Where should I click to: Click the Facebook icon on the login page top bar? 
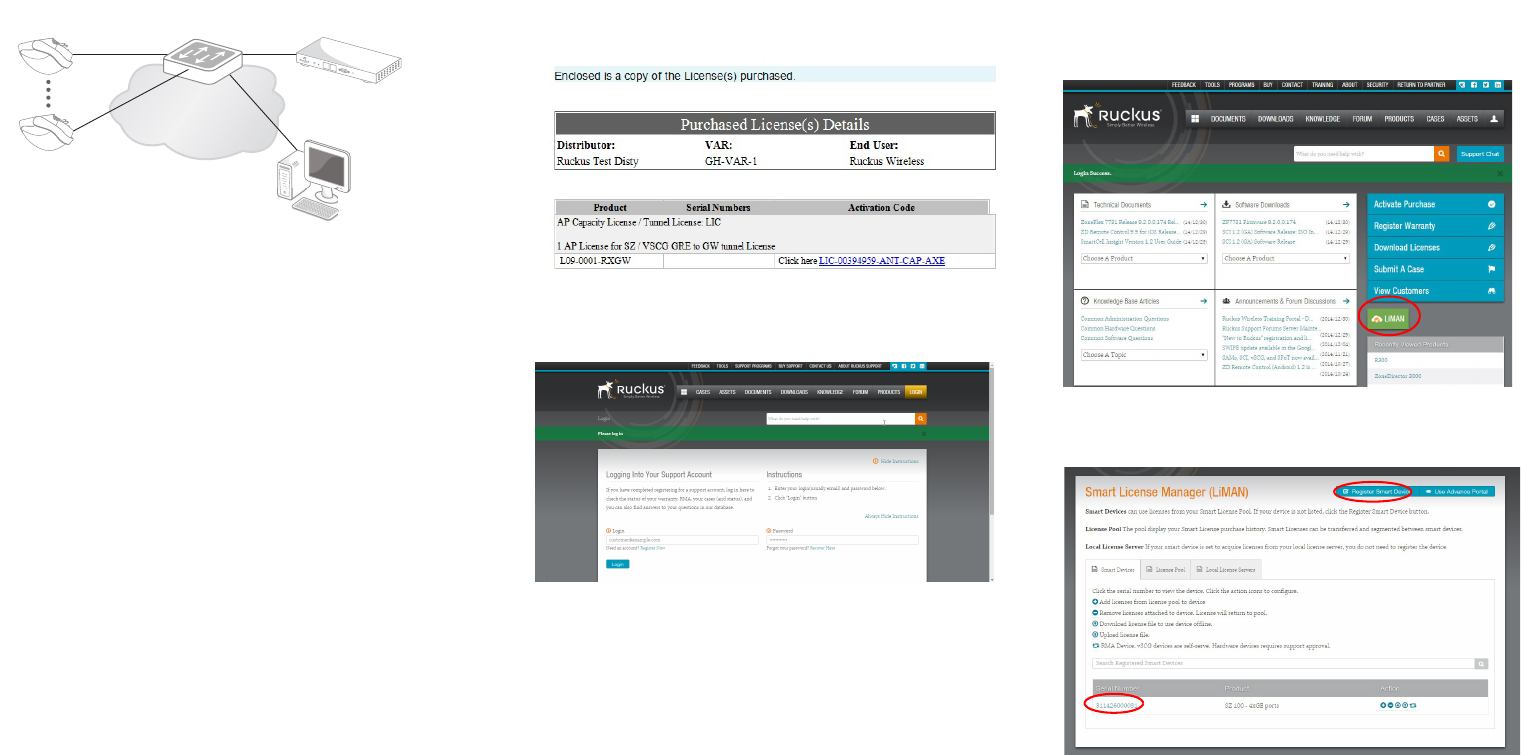click(903, 367)
